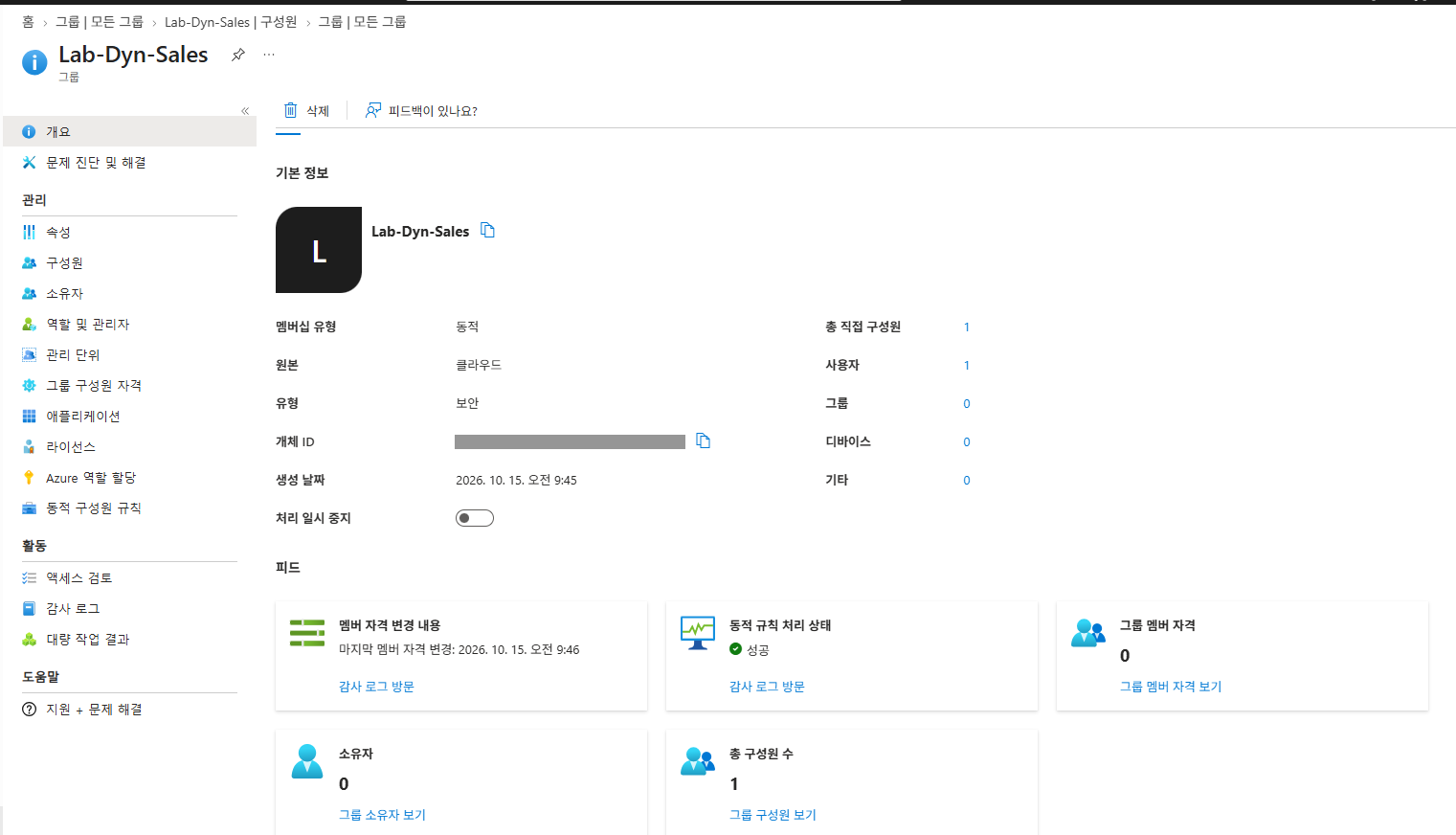The width and height of the screenshot is (1456, 835).
Task: Pin the Lab-Dyn-Sales group page
Action: point(238,55)
